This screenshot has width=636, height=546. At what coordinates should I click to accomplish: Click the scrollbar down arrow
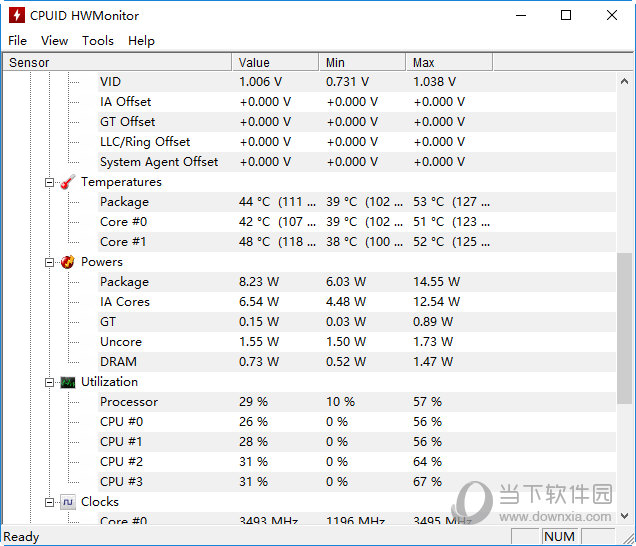coord(624,516)
